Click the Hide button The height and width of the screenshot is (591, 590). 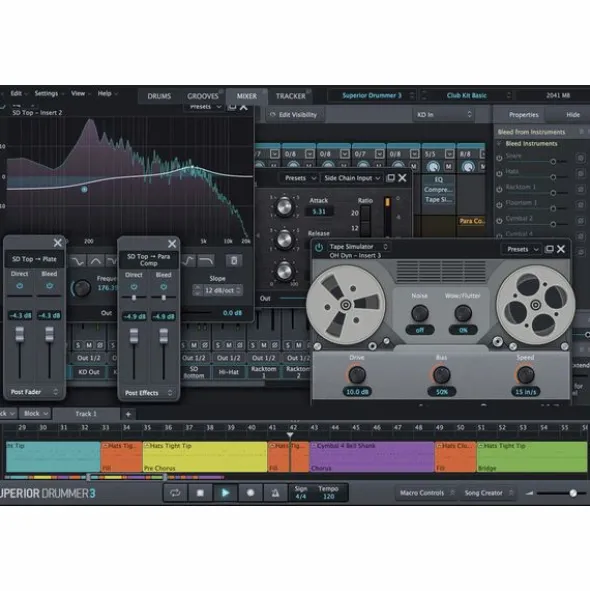(572, 115)
